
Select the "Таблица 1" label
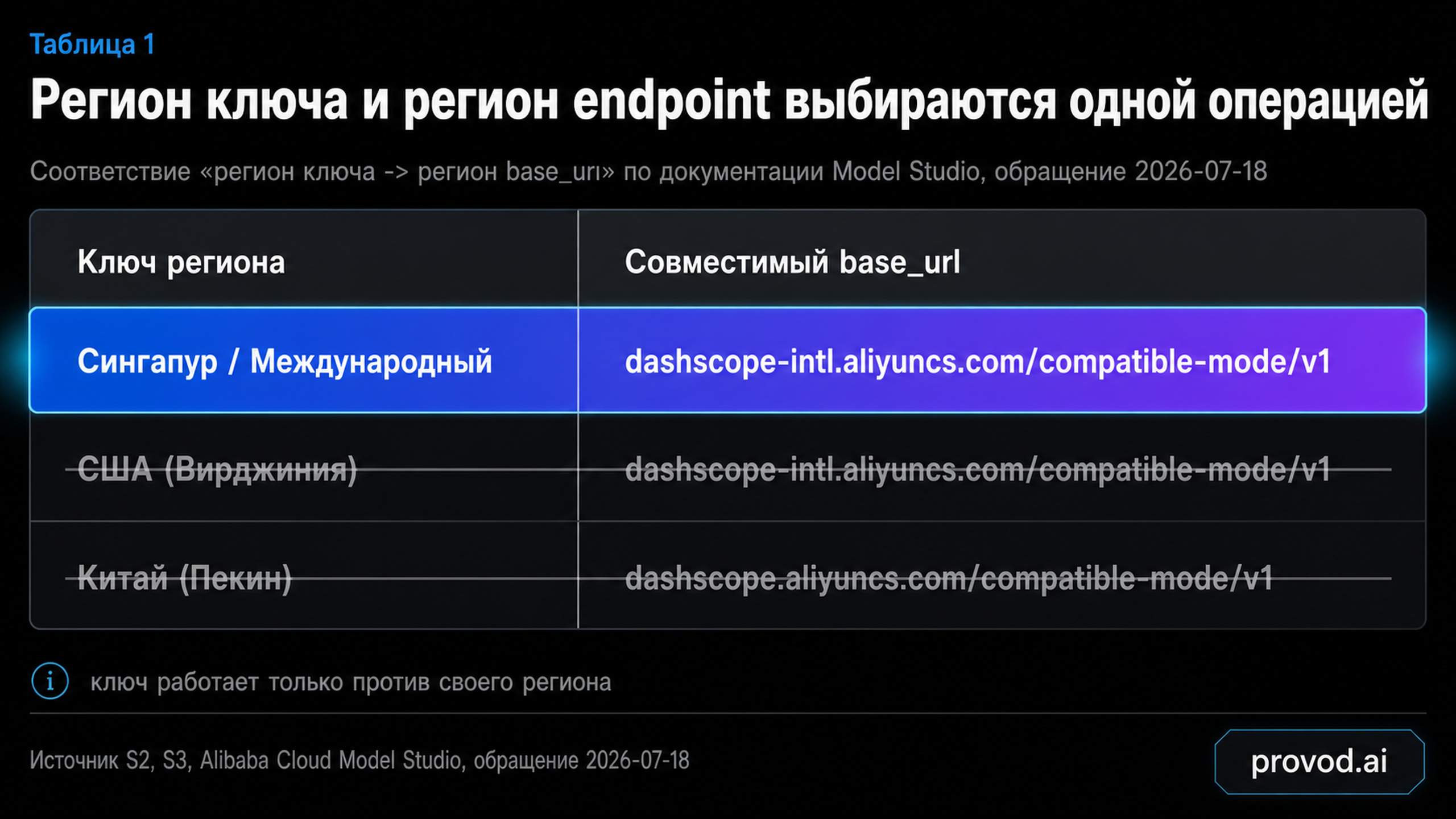(92, 44)
